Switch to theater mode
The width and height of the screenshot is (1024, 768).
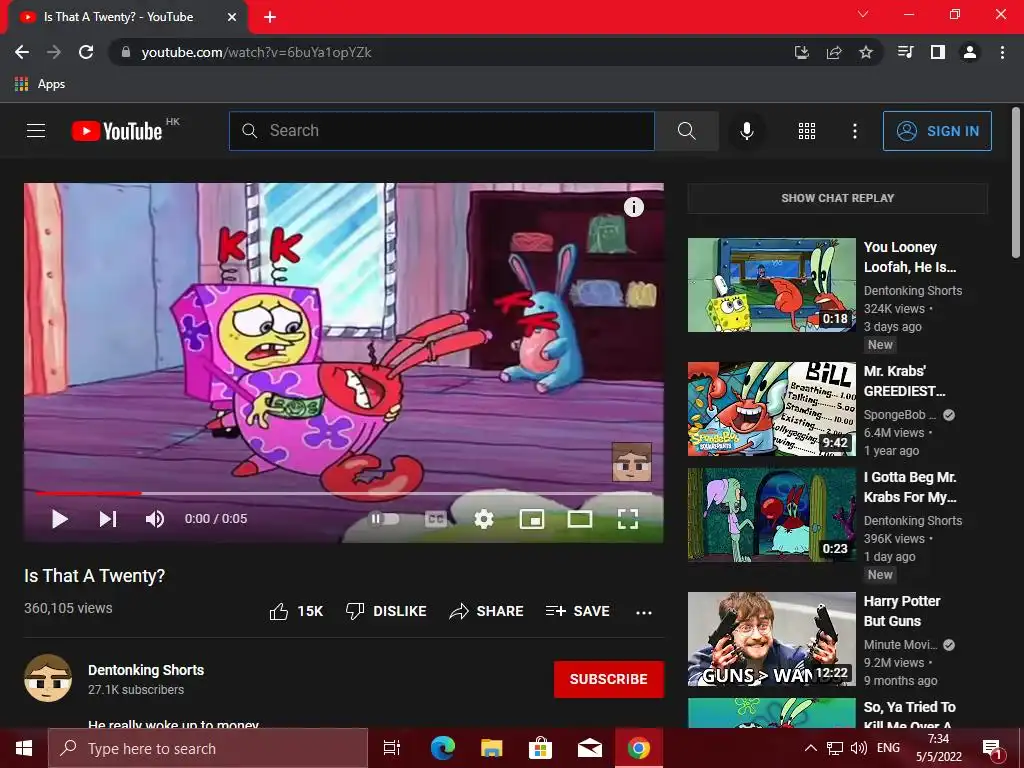coord(580,519)
